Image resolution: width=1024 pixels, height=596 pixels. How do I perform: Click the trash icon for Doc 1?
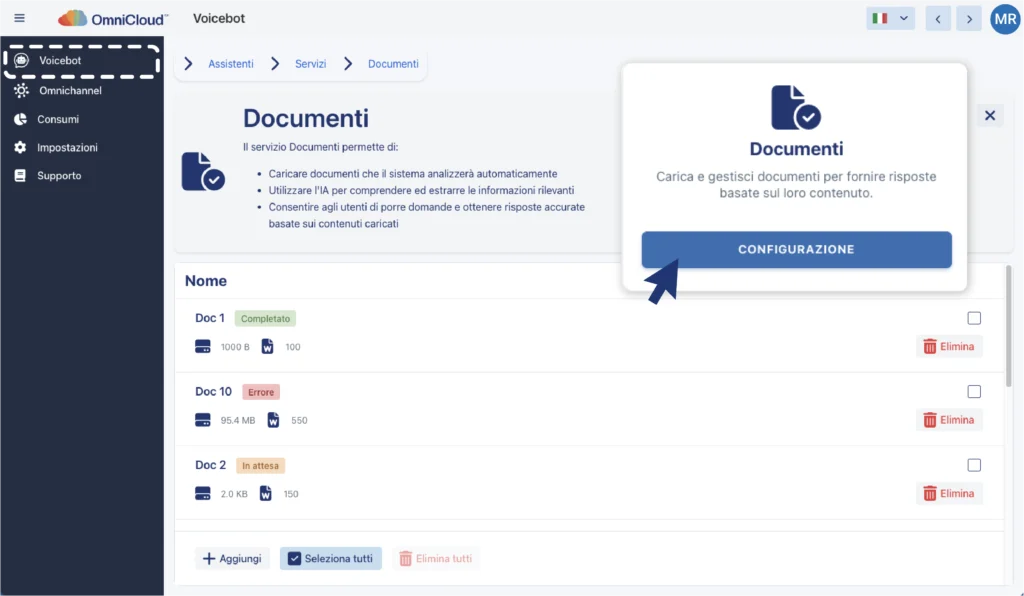930,347
